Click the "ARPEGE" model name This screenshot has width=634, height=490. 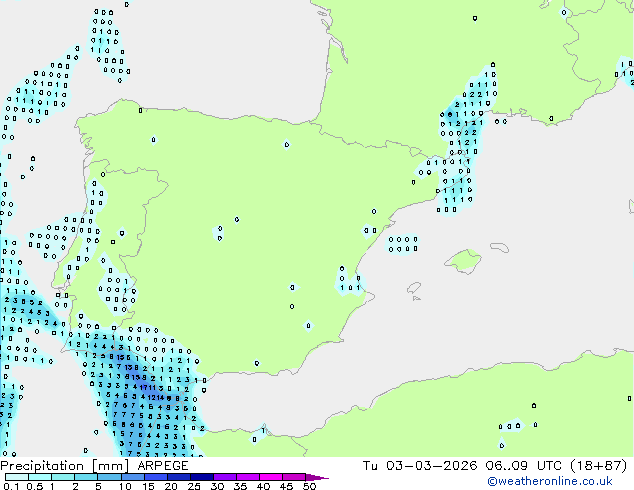pos(163,466)
